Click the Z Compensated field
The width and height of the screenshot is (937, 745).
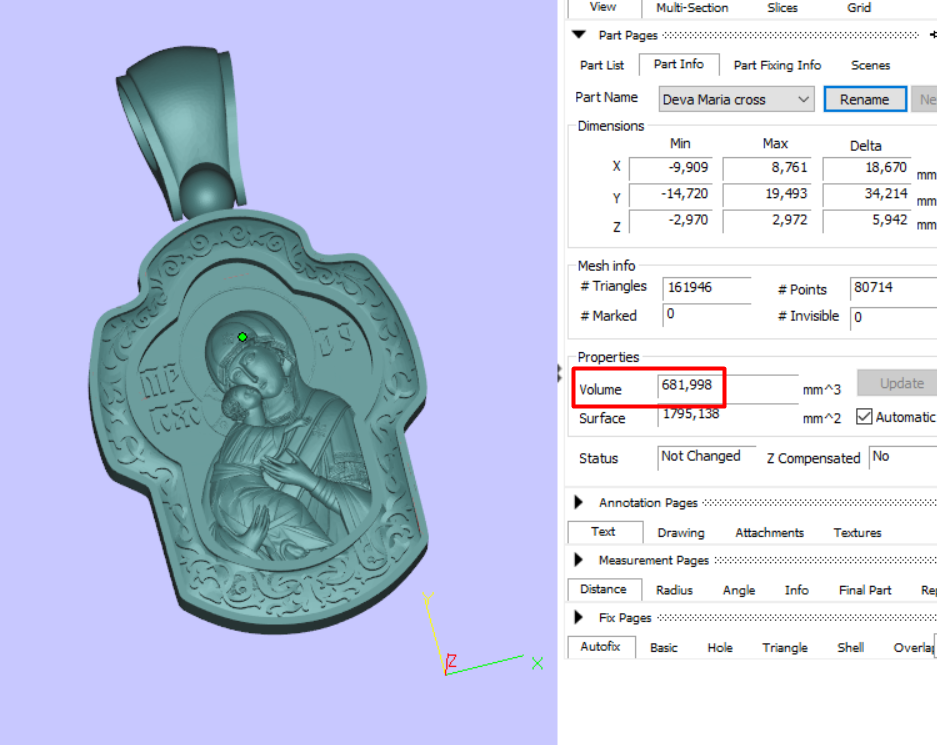coord(902,458)
